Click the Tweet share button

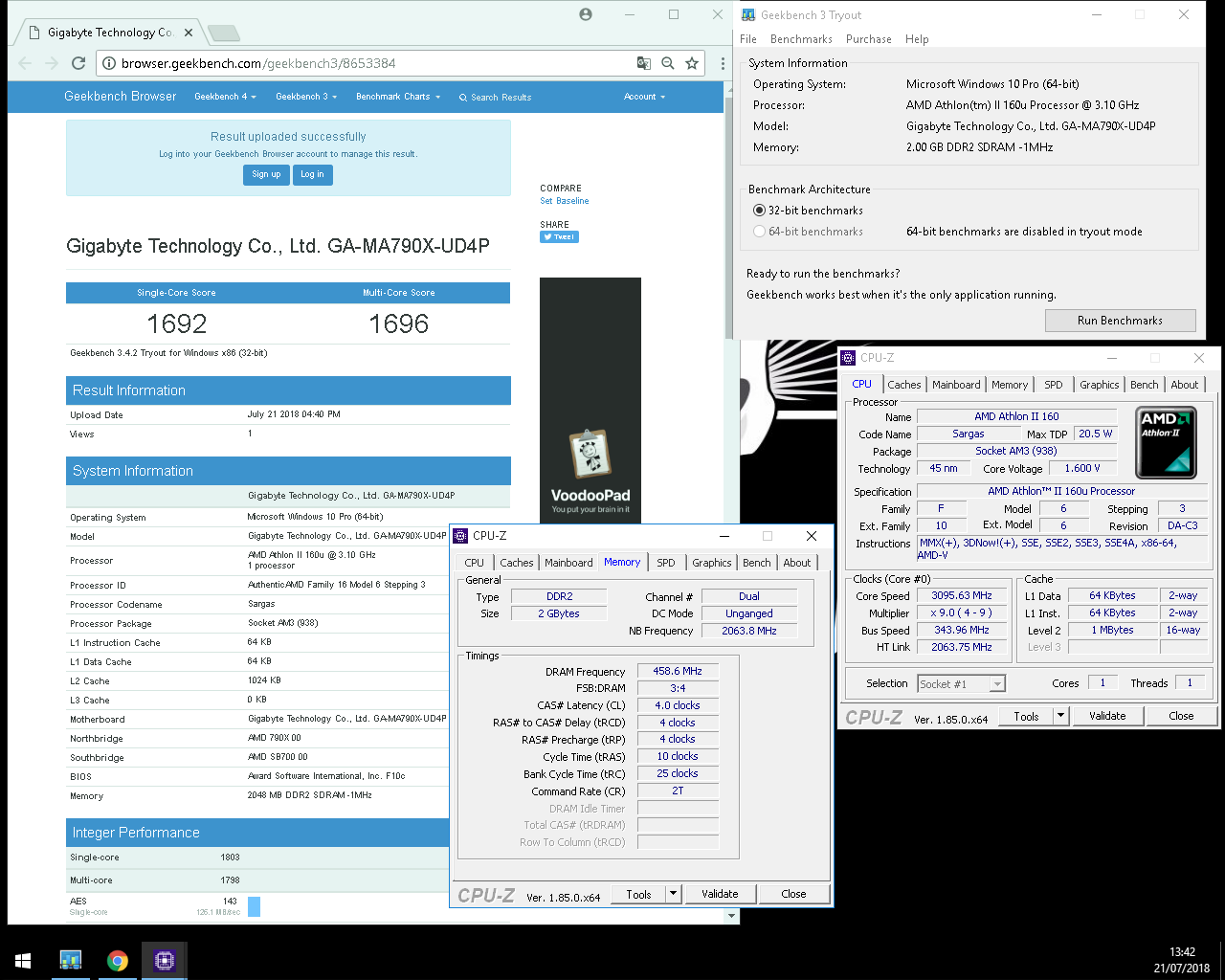(x=560, y=236)
